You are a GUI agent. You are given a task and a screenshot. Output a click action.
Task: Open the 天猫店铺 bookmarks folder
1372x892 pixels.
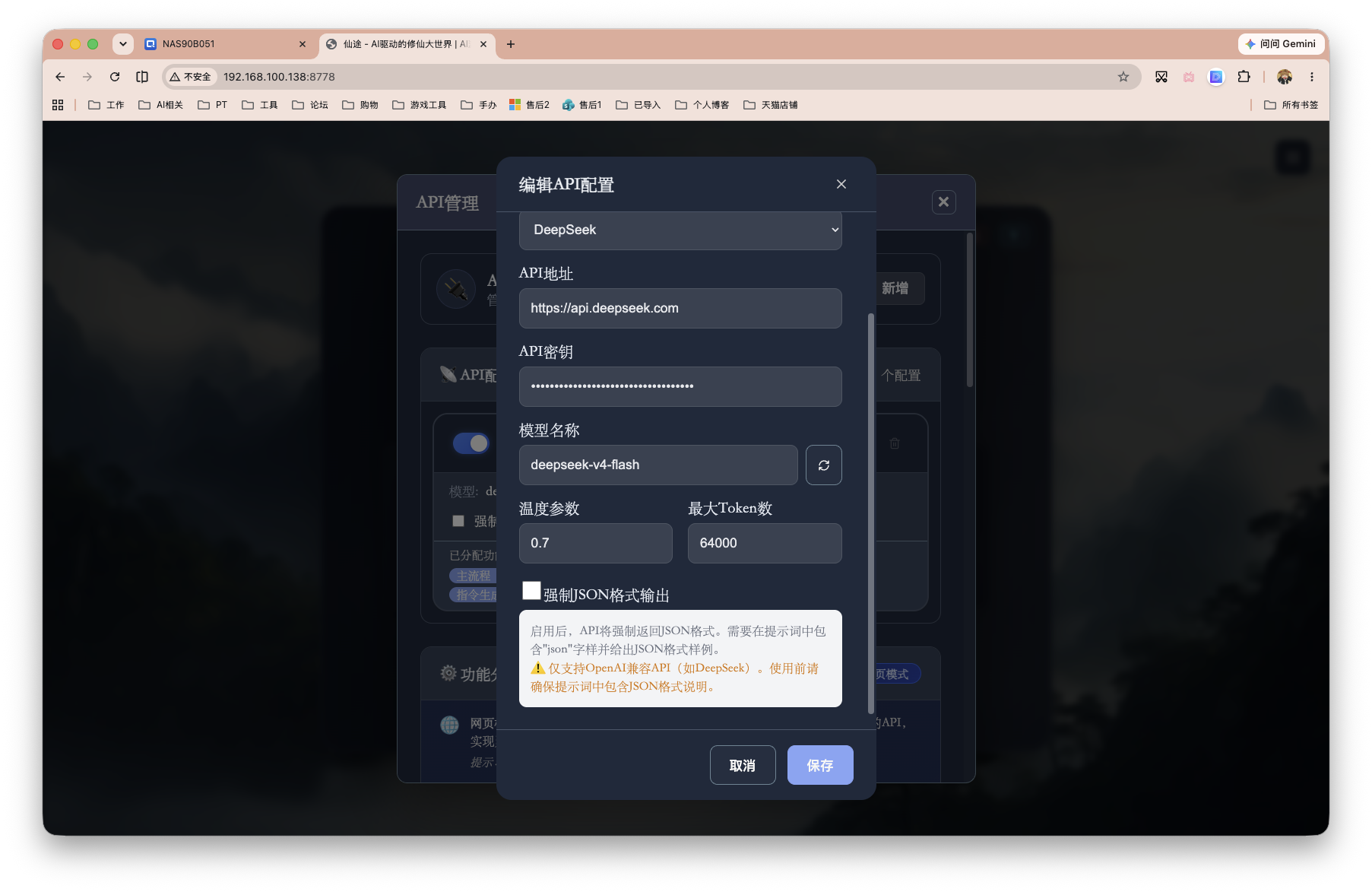pyautogui.click(x=771, y=105)
